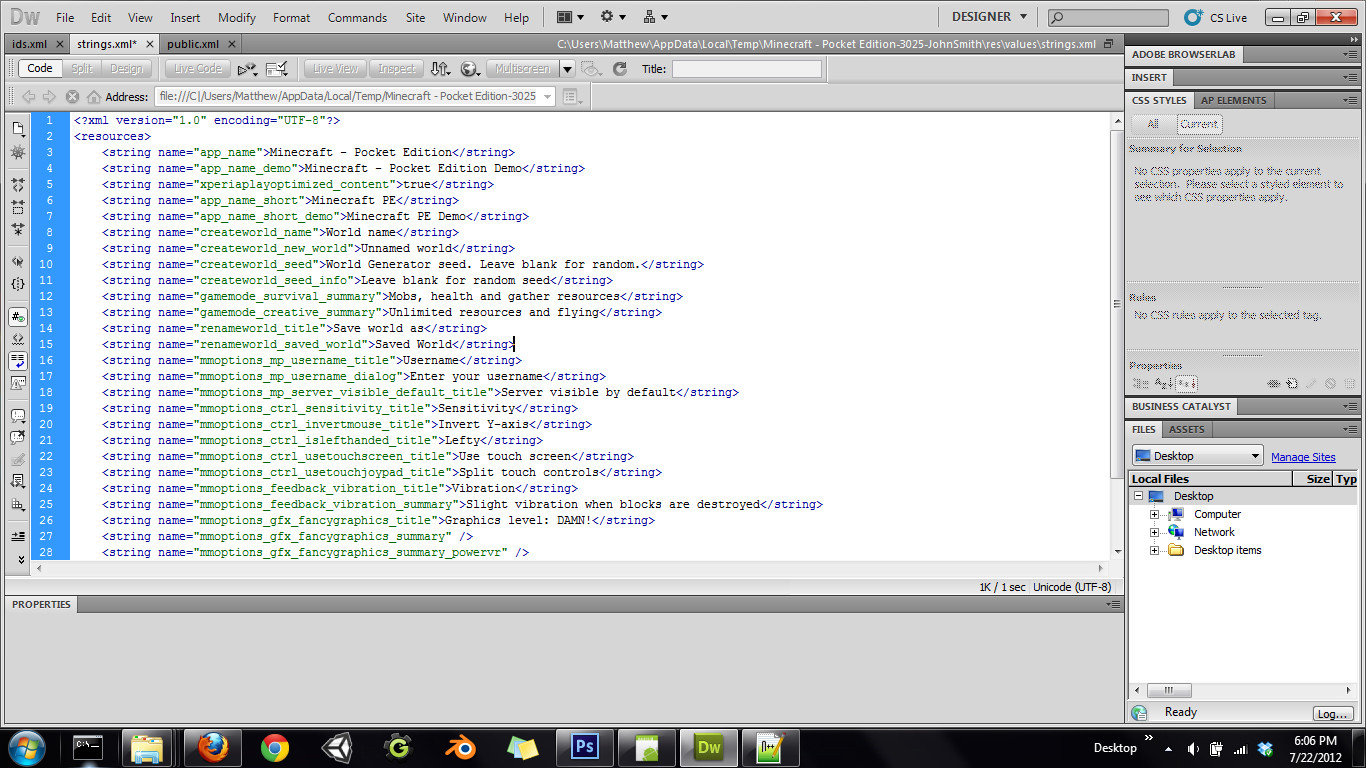This screenshot has height=768, width=1366.
Task: Click the Balance Braces icon
Action: [x=18, y=284]
